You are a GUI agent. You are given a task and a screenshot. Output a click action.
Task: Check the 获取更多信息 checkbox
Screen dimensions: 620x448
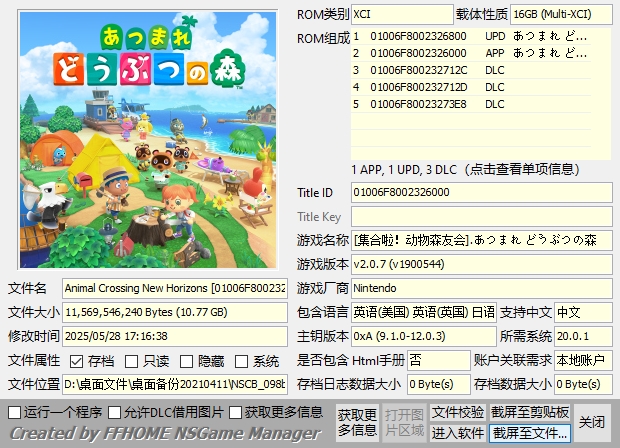(x=235, y=412)
